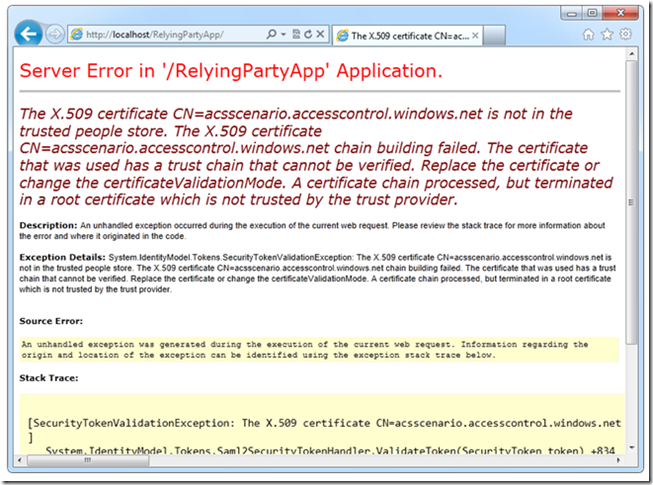Close the Internet Explorer window
653x485 pixels.
pyautogui.click(x=620, y=13)
